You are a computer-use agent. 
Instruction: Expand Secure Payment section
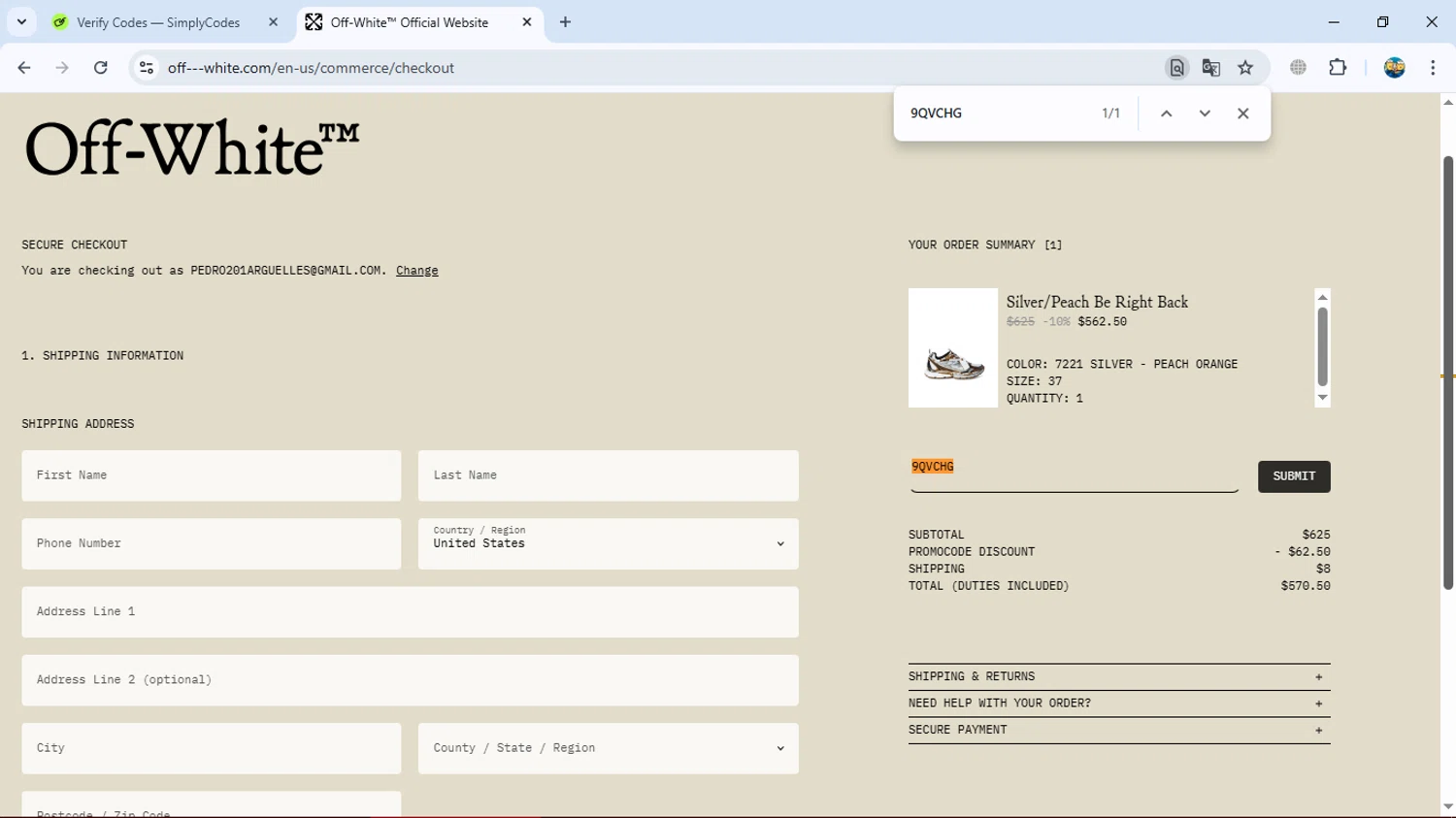(x=1119, y=730)
